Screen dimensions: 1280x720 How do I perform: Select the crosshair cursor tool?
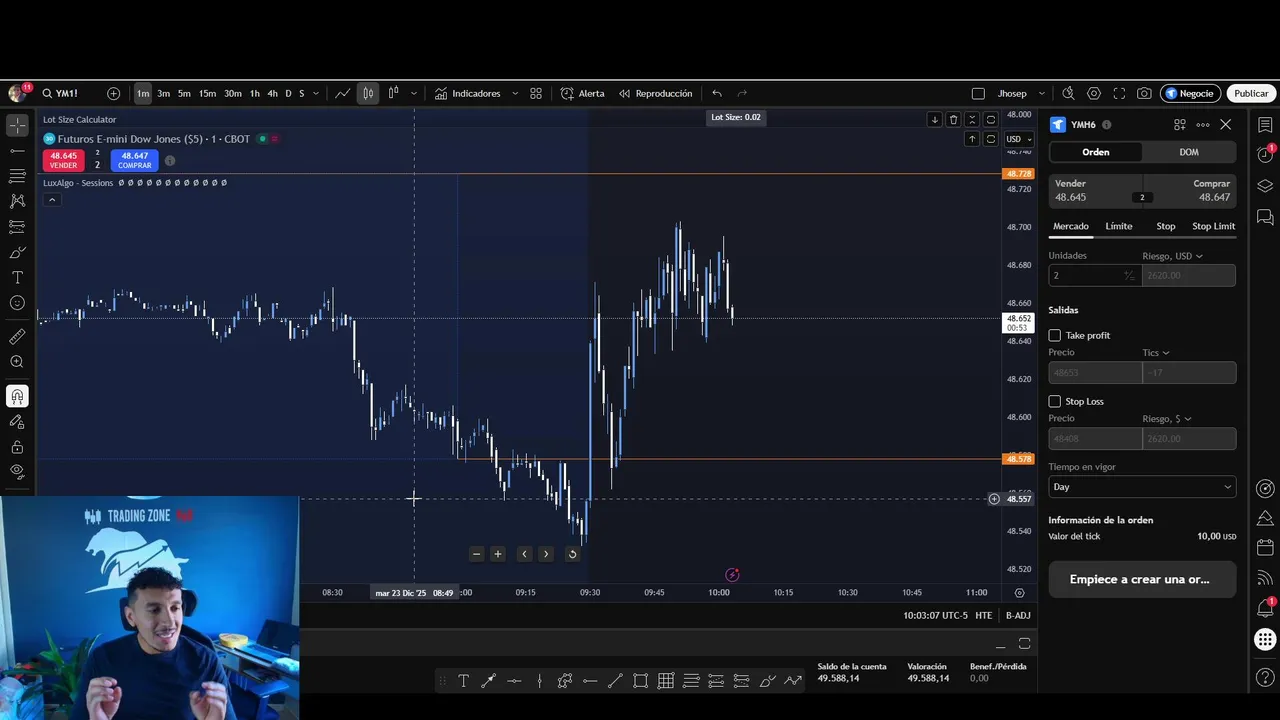(17, 125)
